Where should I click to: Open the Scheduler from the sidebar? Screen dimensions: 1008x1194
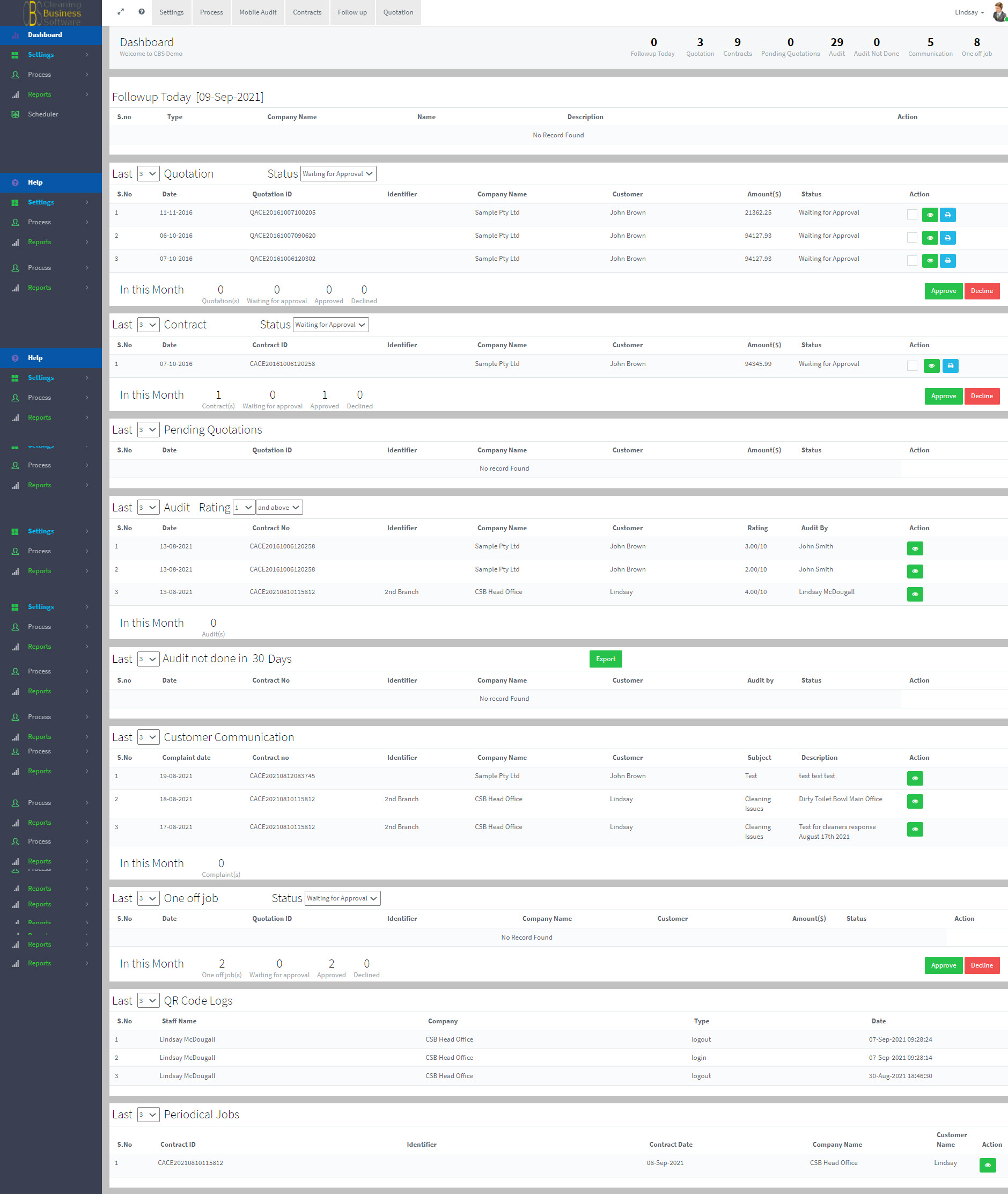click(43, 114)
